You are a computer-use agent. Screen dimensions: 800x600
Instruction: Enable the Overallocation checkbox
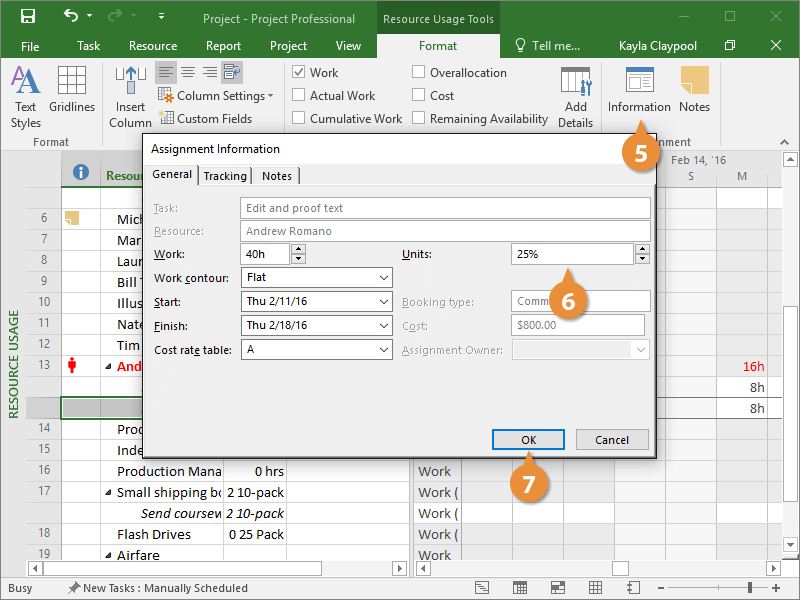(419, 73)
